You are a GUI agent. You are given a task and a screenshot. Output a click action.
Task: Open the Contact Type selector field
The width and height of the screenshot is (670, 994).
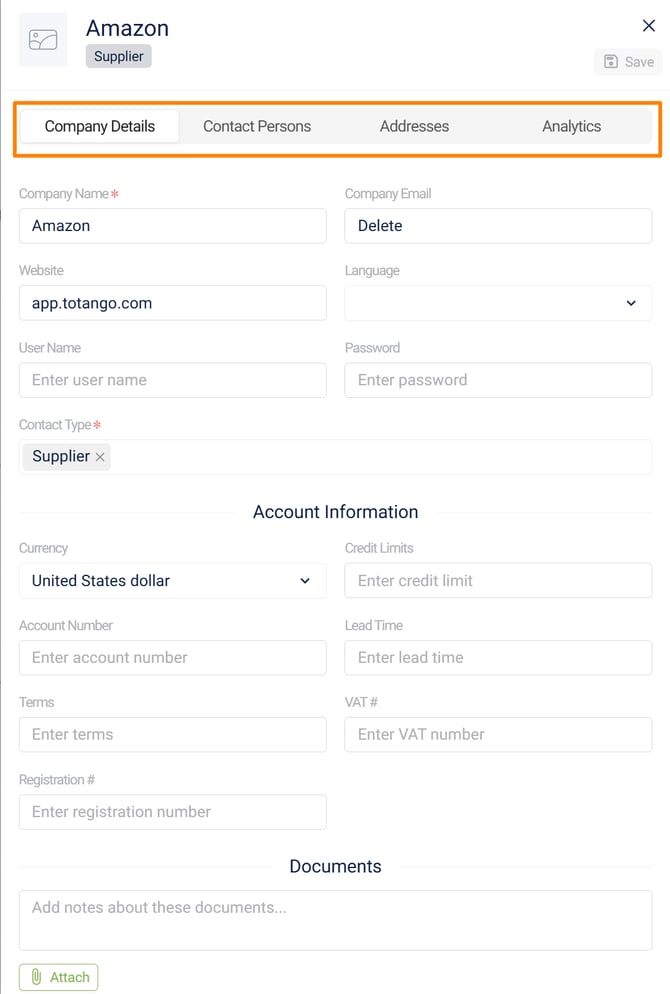click(380, 457)
